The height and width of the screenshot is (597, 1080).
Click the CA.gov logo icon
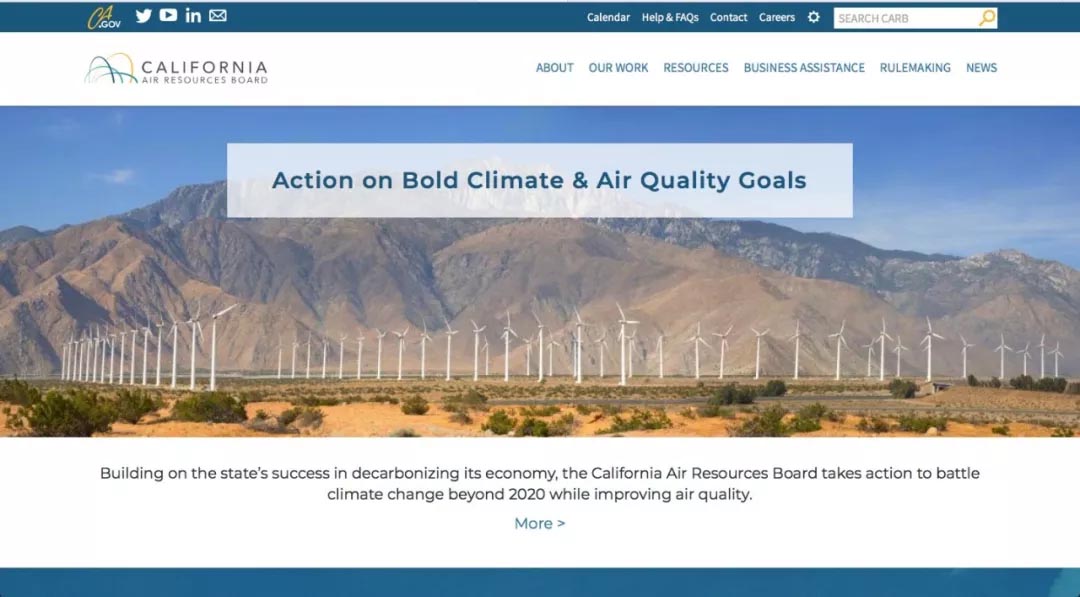(103, 17)
